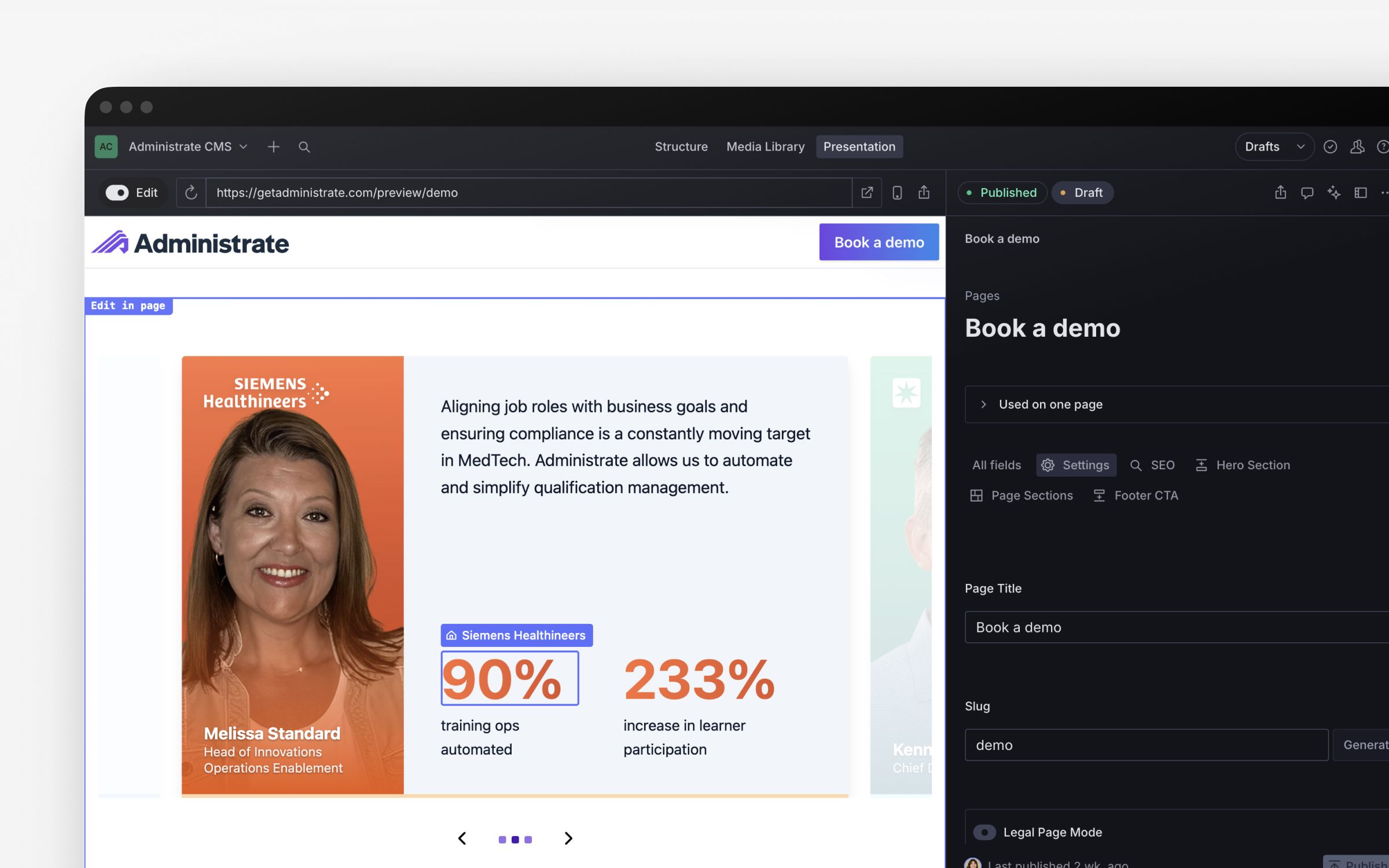
Task: Refresh the preview with reload icon
Action: (191, 193)
